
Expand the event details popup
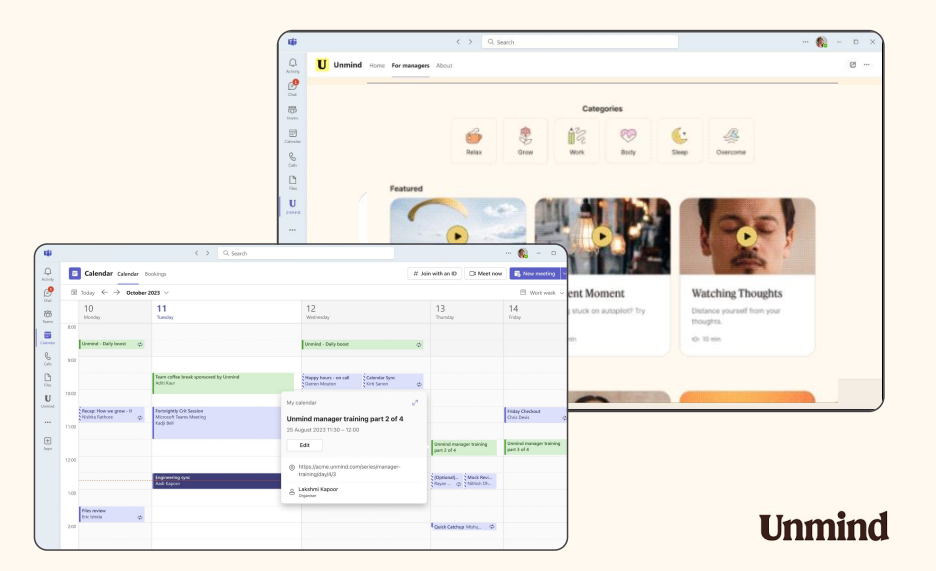pyautogui.click(x=415, y=402)
